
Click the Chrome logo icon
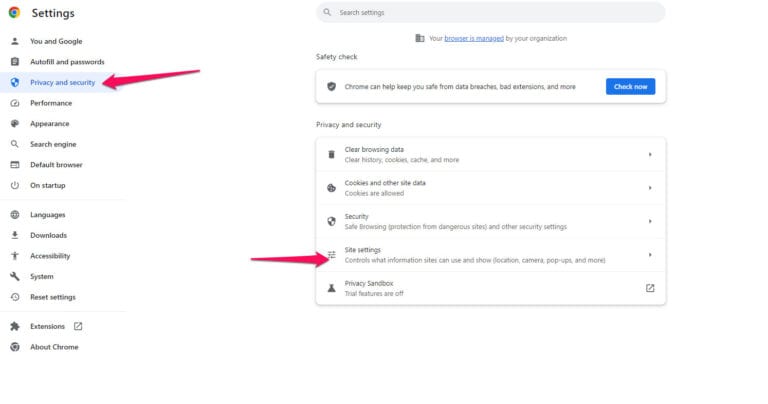(14, 13)
